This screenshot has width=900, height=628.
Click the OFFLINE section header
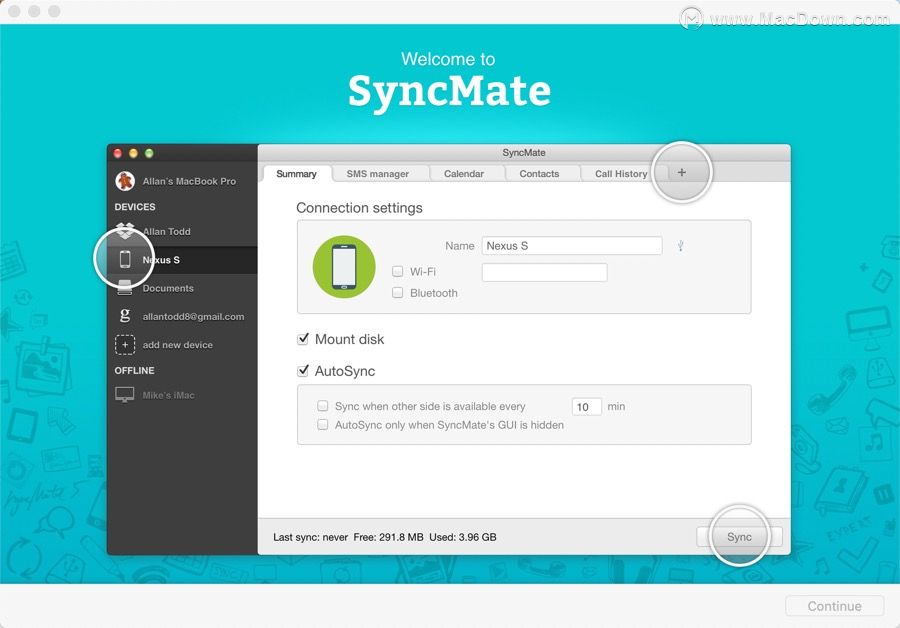point(134,370)
